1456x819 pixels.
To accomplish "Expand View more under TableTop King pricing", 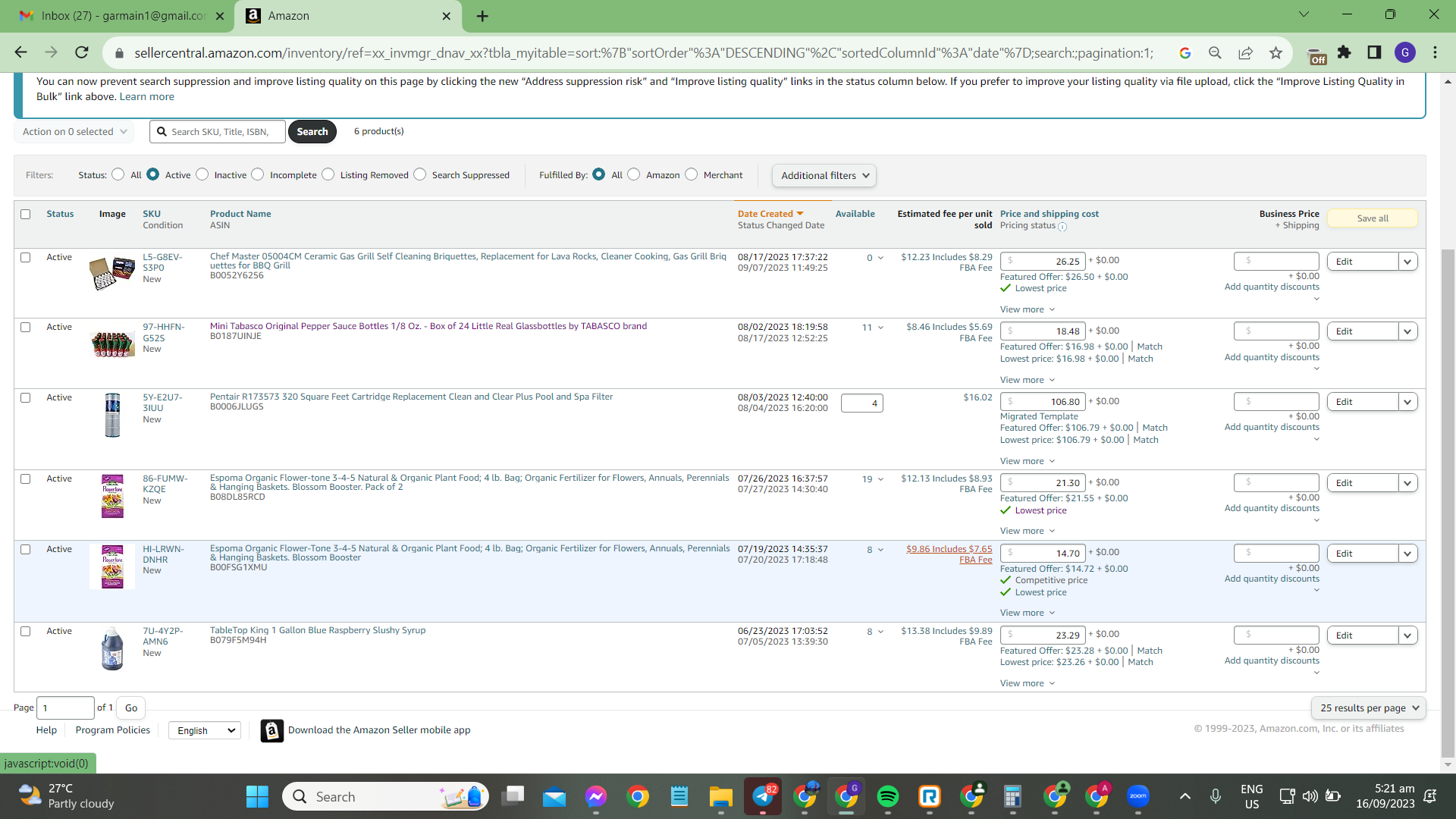I will (x=1028, y=683).
